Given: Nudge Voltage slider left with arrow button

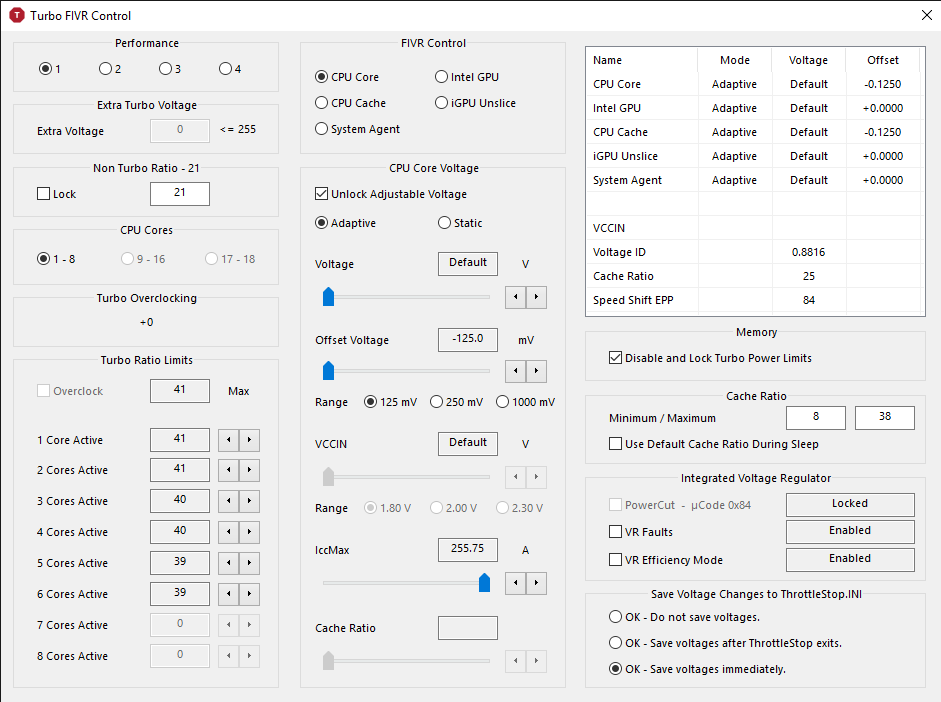Looking at the screenshot, I should (x=516, y=297).
